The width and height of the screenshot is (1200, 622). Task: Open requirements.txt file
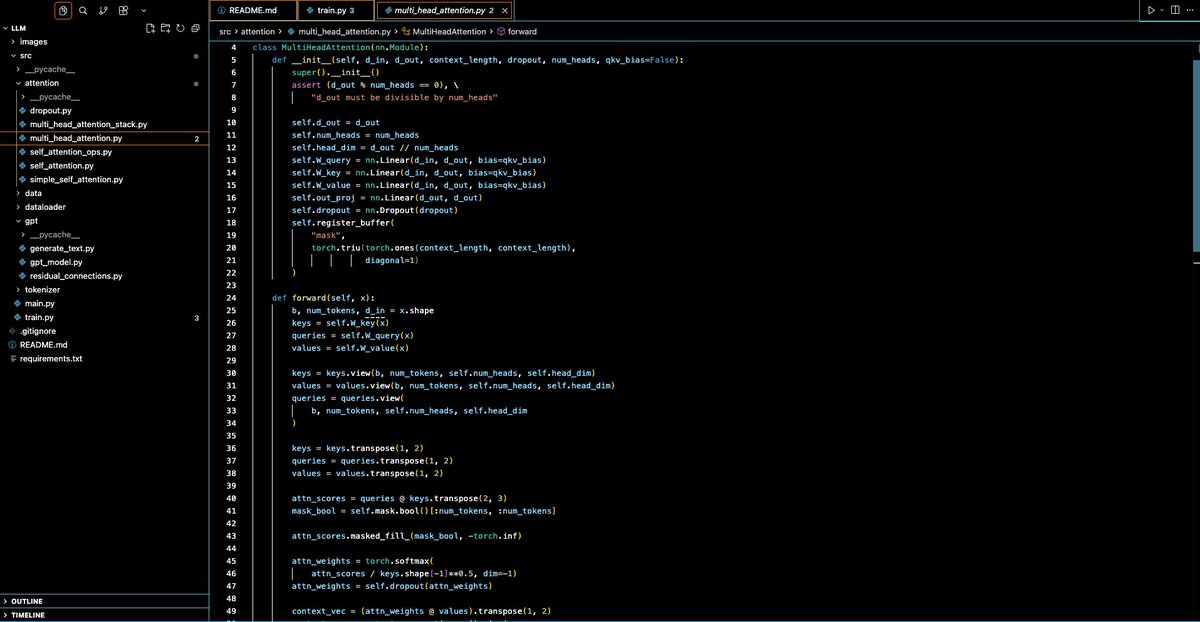point(104,358)
